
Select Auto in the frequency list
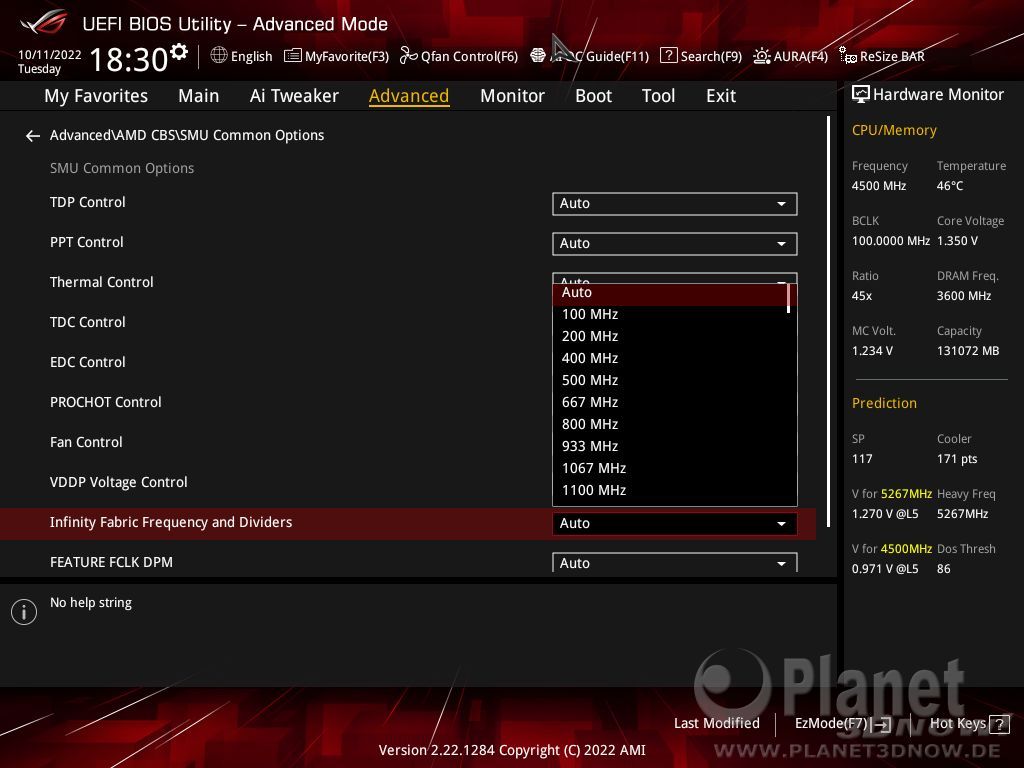tap(670, 293)
